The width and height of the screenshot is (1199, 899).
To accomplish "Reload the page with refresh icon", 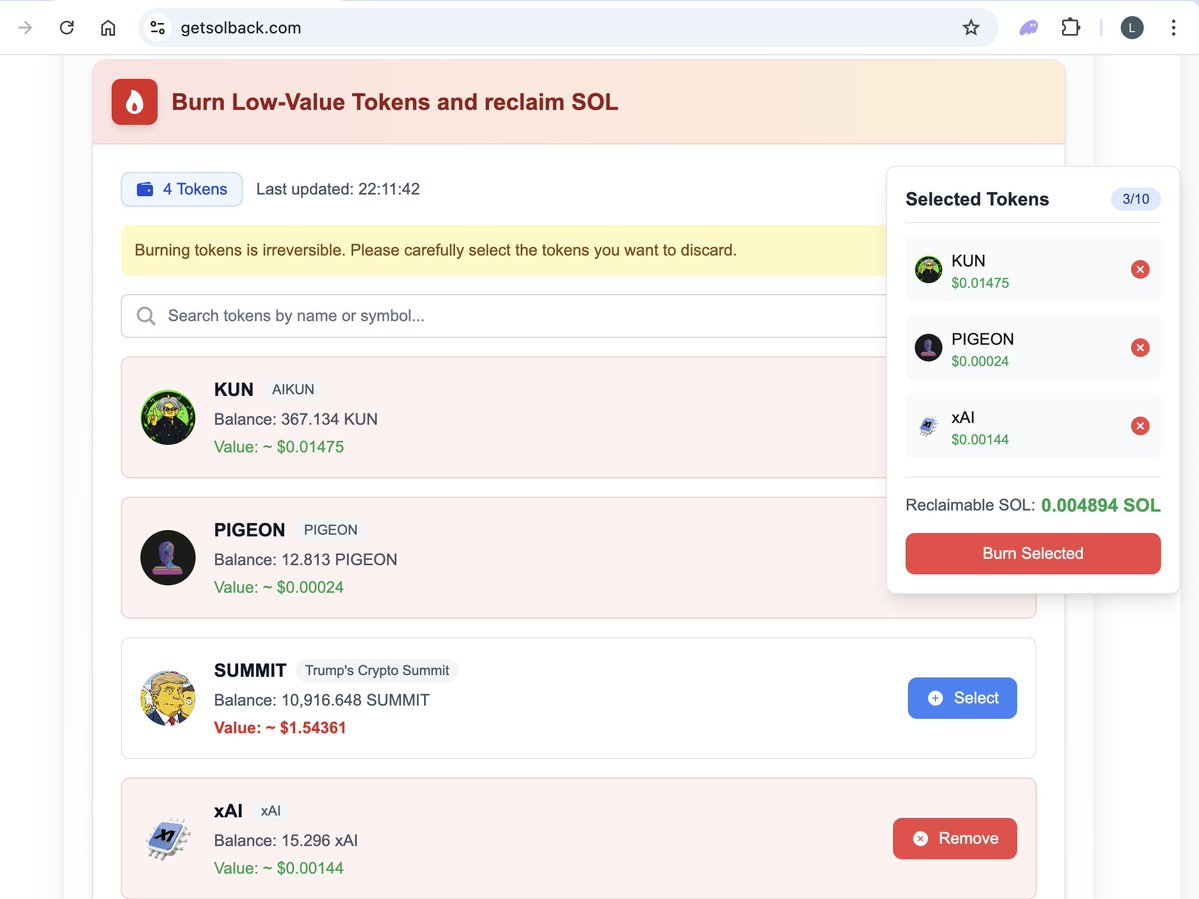I will [x=67, y=28].
